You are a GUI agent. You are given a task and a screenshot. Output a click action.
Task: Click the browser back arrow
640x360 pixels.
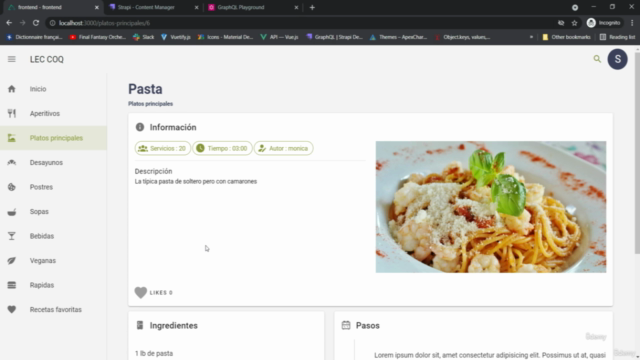(9, 23)
